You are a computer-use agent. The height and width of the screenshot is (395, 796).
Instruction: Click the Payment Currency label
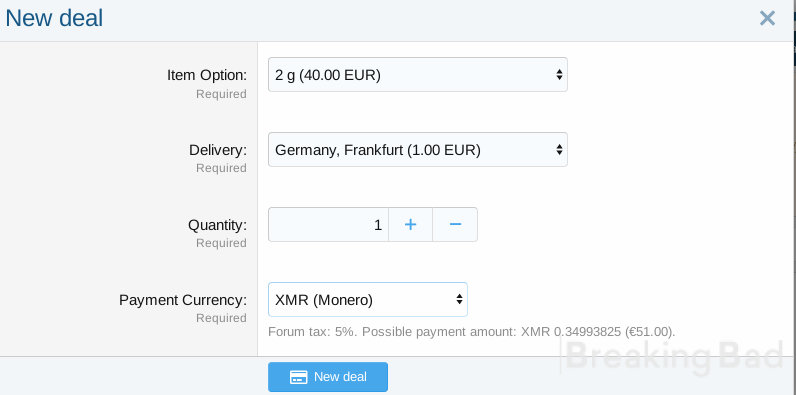point(183,300)
